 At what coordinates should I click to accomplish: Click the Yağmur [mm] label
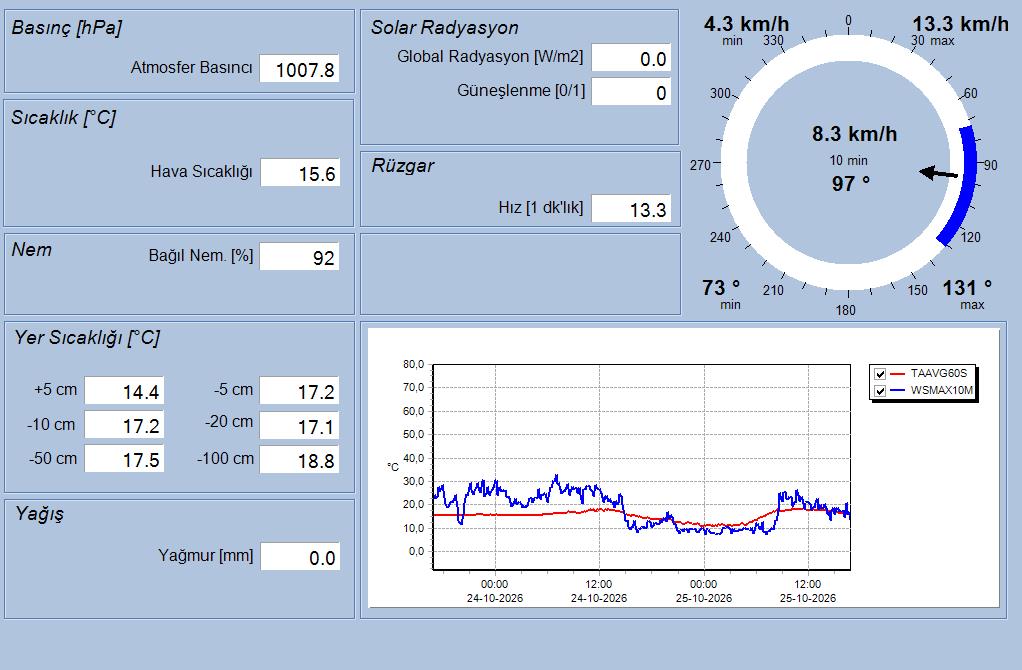coord(205,555)
